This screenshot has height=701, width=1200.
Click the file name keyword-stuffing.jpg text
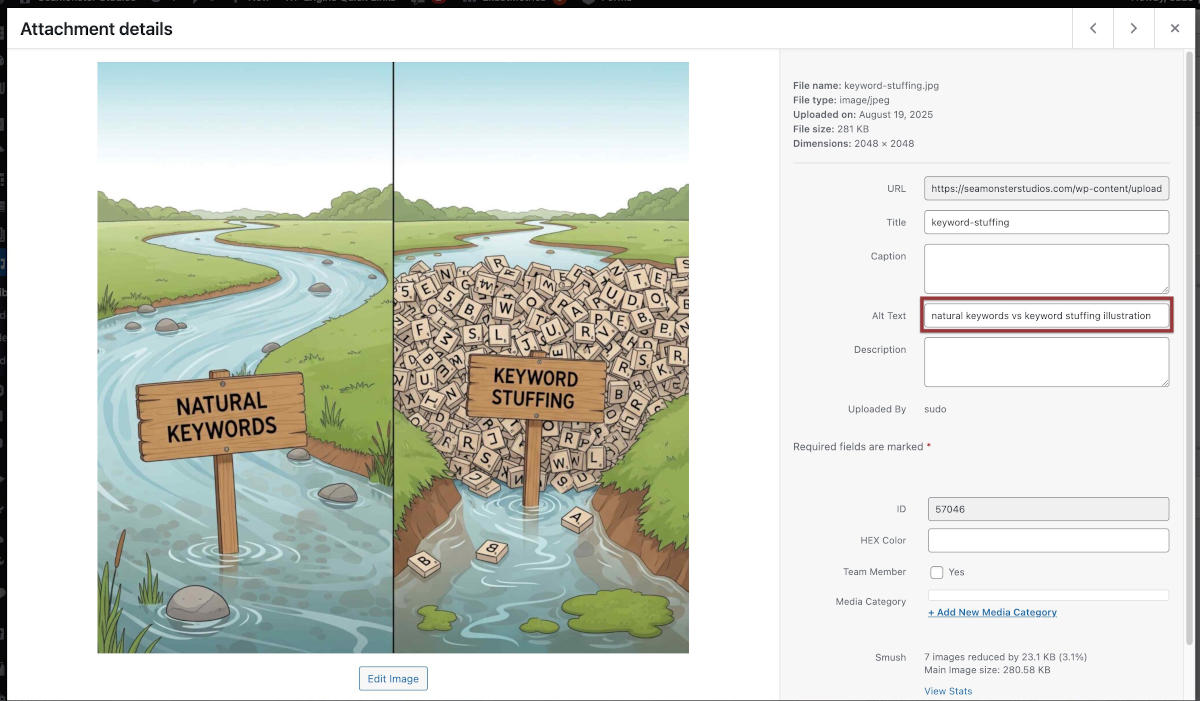click(x=891, y=86)
